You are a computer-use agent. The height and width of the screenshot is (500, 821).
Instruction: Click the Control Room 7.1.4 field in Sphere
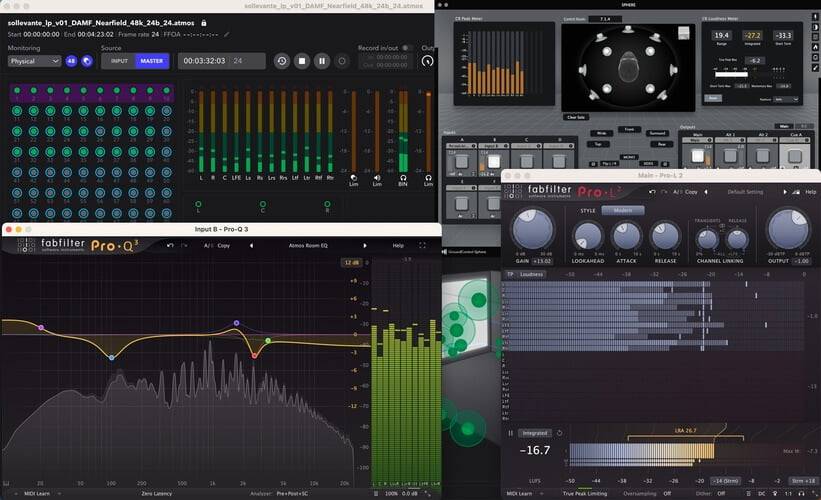605,19
